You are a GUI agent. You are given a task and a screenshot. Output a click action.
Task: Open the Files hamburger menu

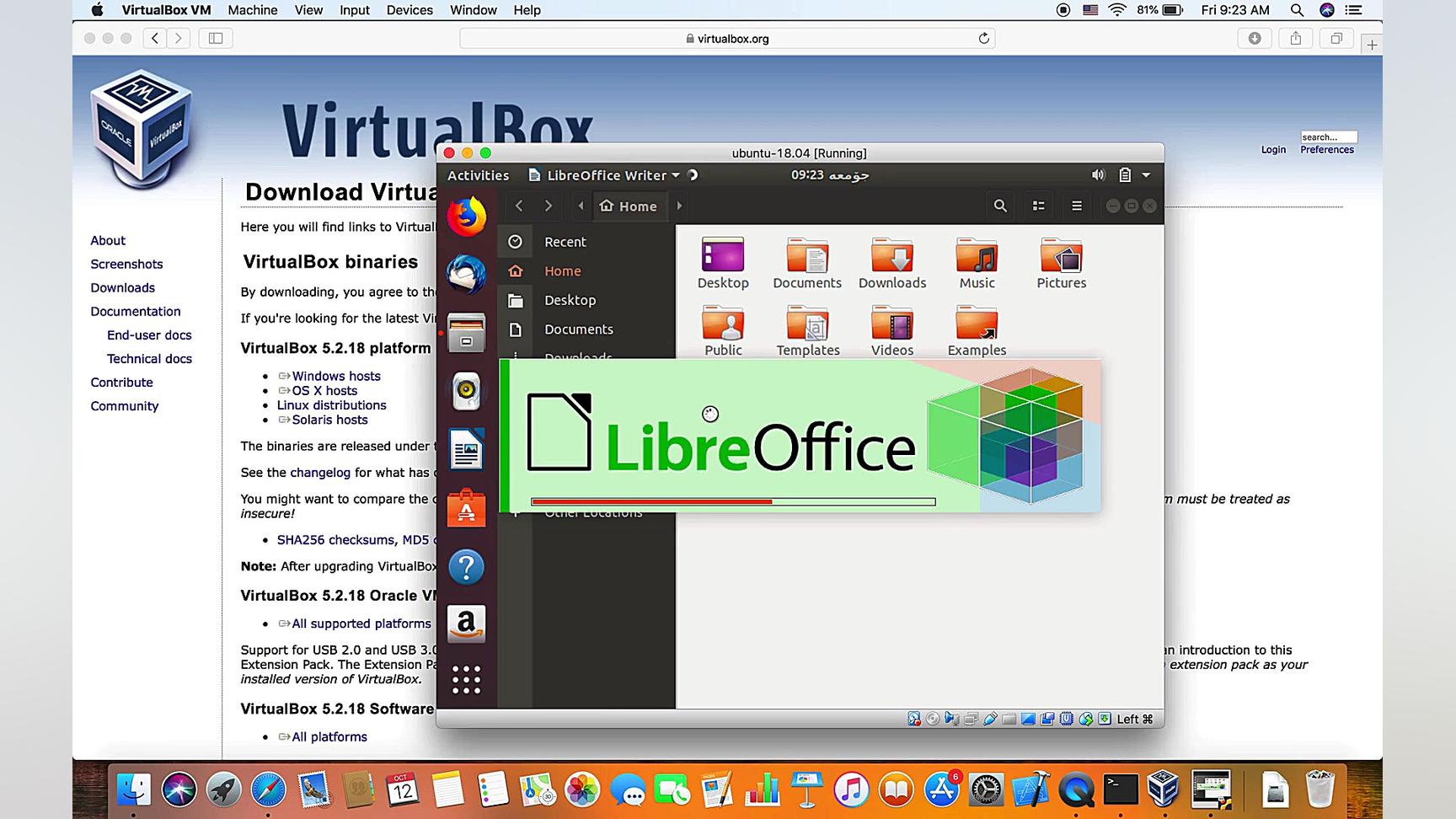pyautogui.click(x=1076, y=206)
